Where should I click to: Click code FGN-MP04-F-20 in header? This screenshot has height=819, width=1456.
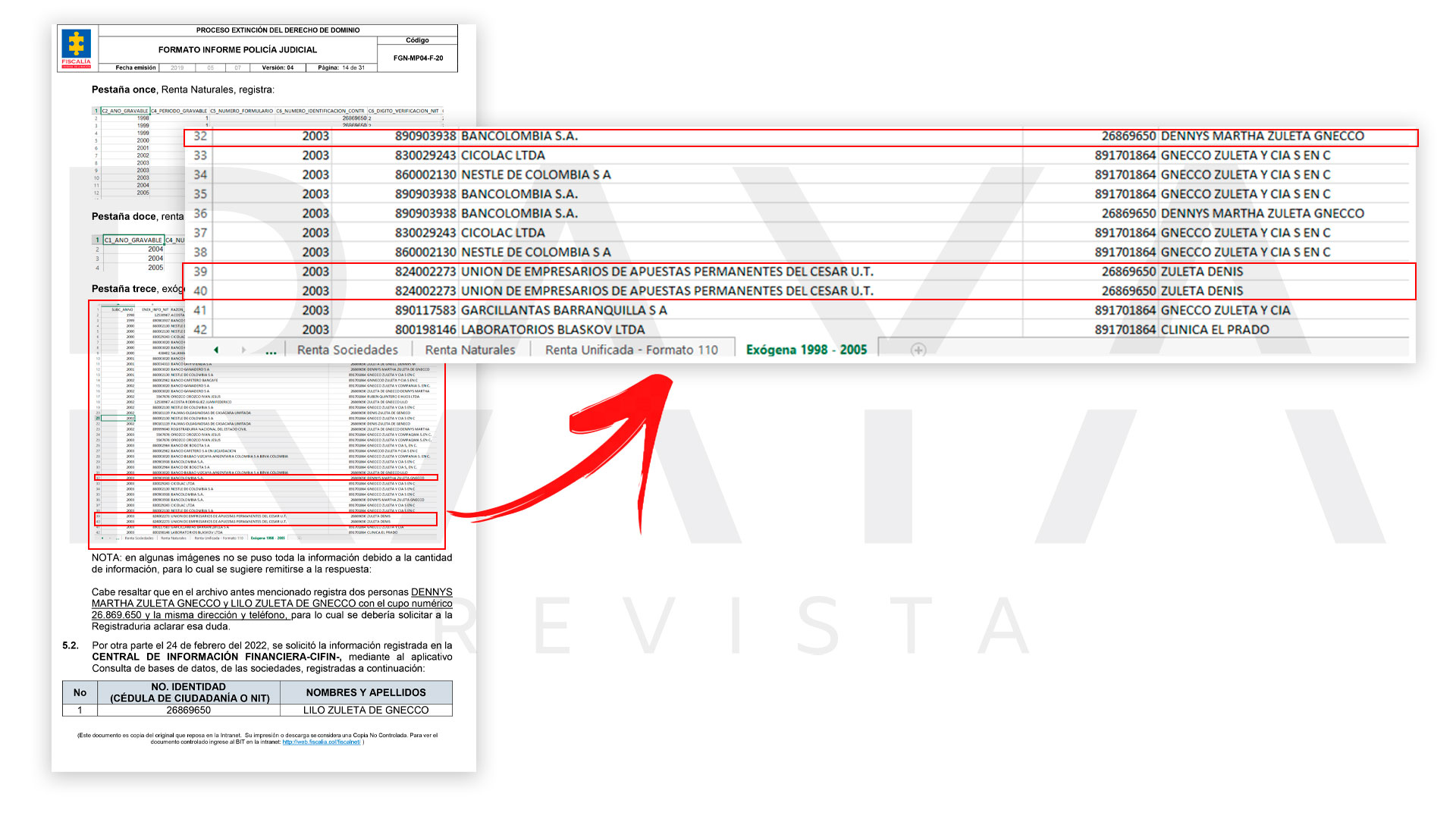(418, 58)
